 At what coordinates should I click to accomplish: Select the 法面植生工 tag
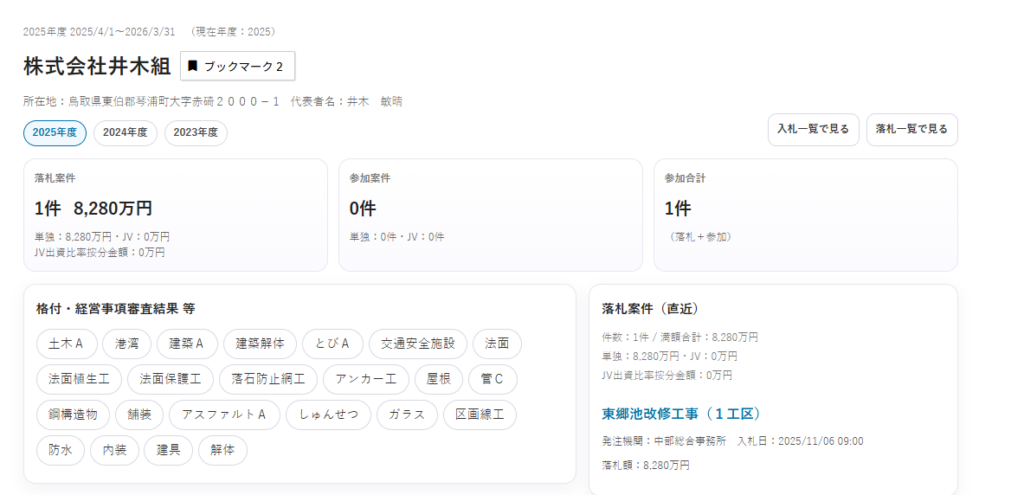[x=79, y=379]
